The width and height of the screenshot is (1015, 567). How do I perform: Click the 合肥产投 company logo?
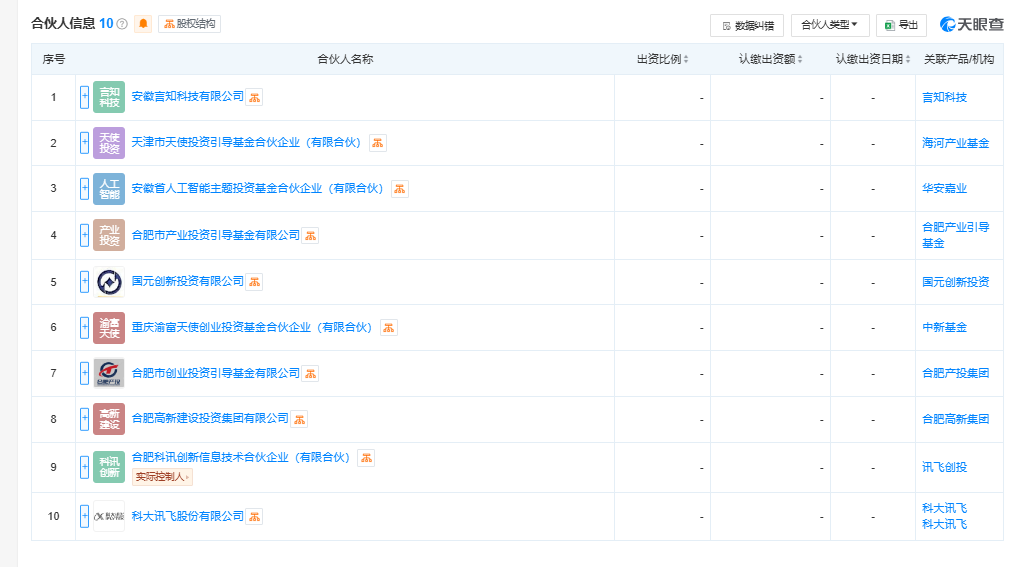coord(109,373)
